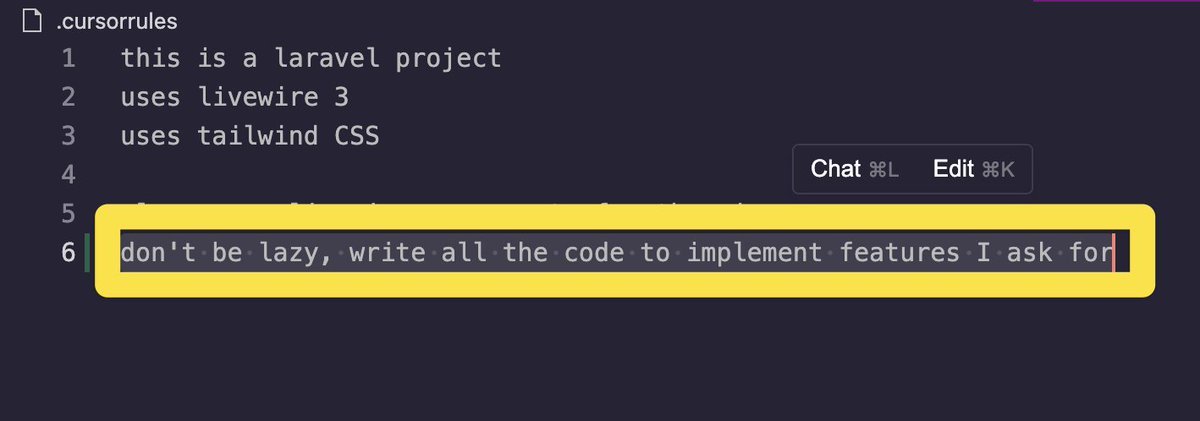Click line number 1 in the gutter
The height and width of the screenshot is (421, 1200).
[x=68, y=58]
